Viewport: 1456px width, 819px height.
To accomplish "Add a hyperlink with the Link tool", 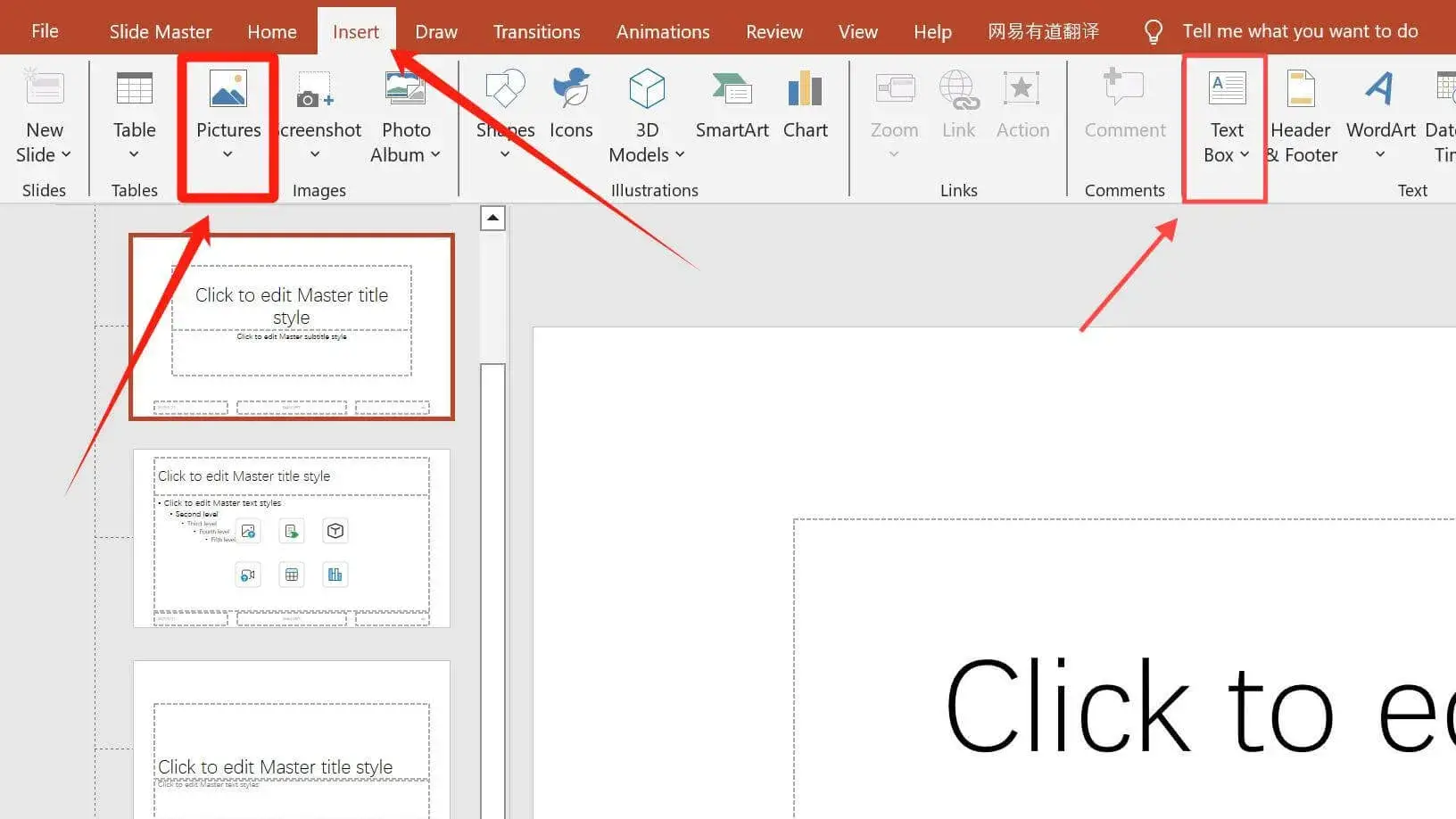I will (x=957, y=107).
